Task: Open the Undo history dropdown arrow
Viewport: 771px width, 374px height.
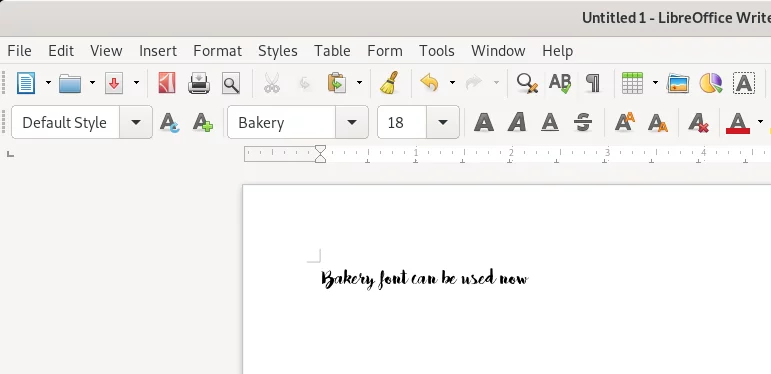Action: 452,83
